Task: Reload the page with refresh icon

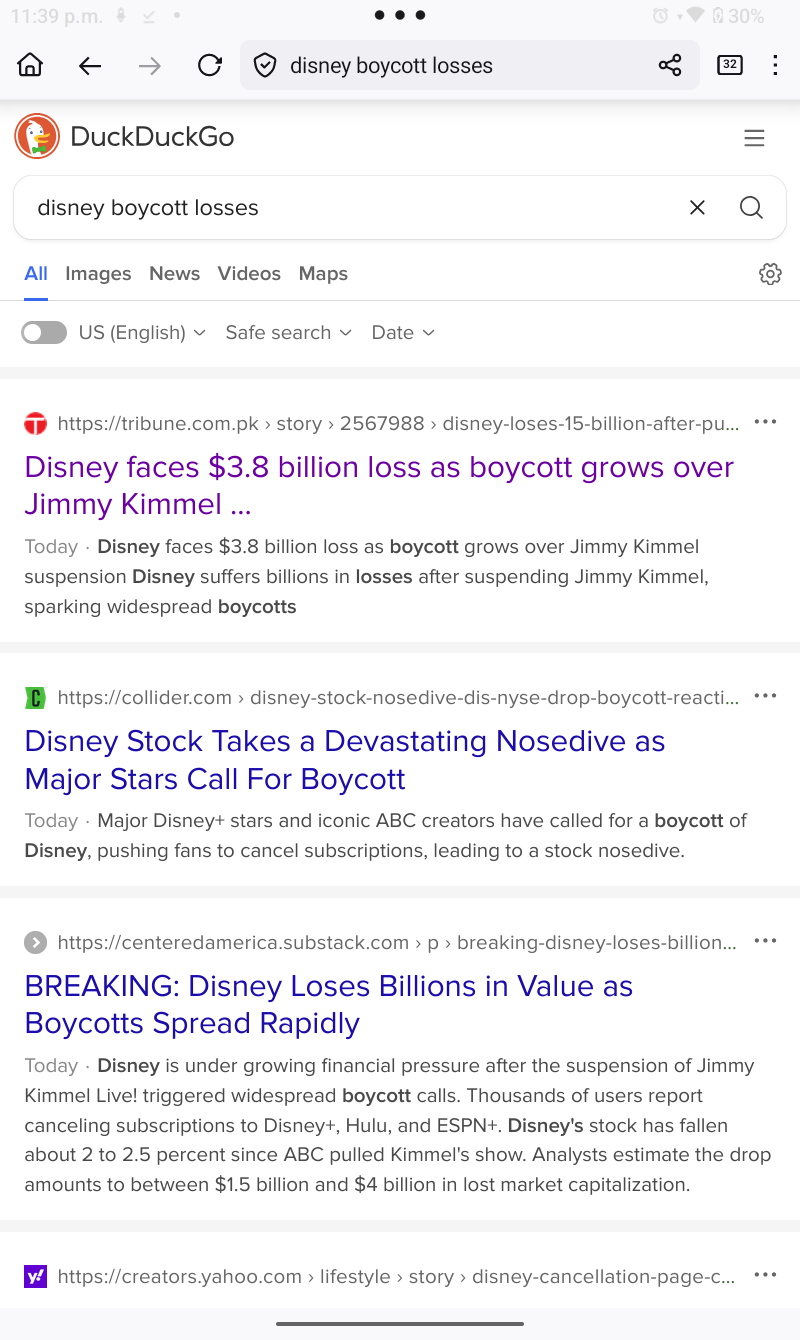Action: tap(209, 66)
